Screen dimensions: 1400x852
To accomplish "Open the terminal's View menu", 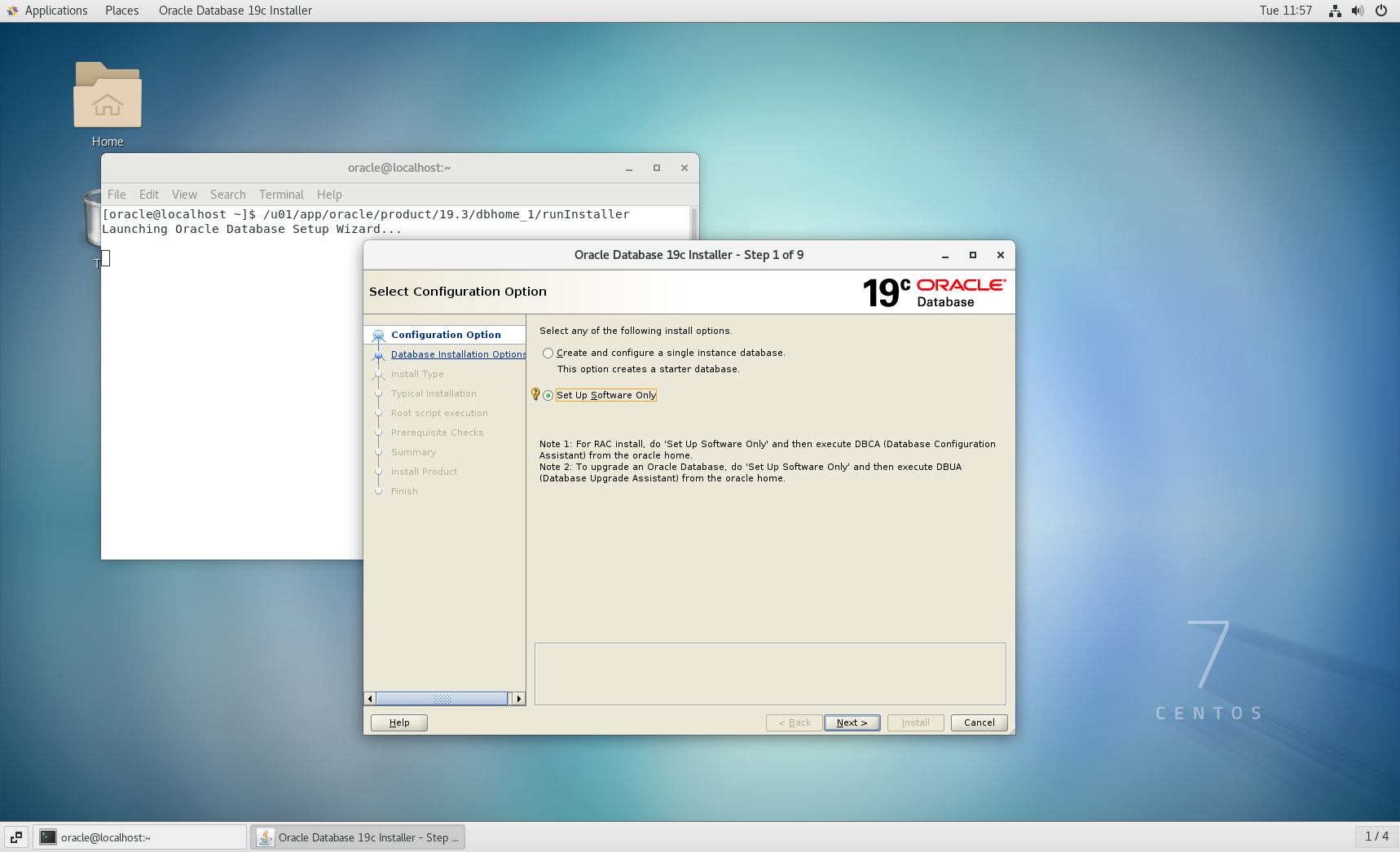I will (x=184, y=195).
